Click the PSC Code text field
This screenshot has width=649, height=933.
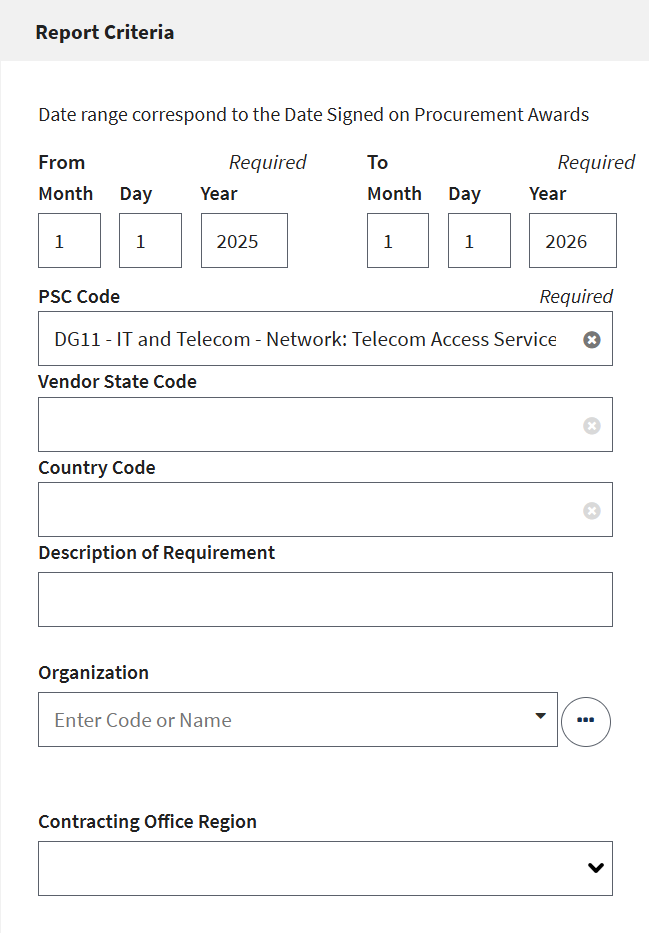point(305,340)
